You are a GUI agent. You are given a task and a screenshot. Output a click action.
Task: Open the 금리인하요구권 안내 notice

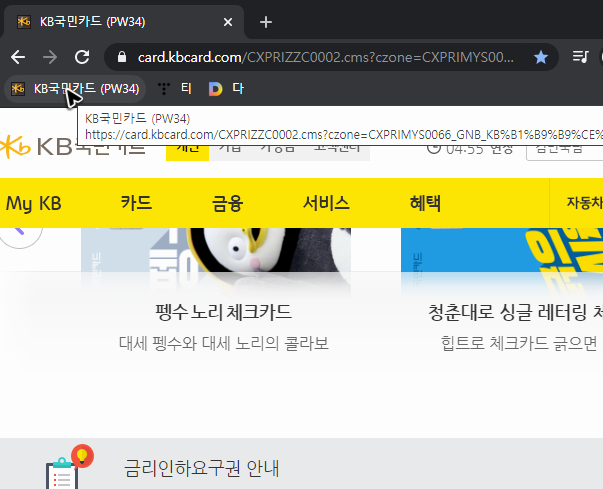[202, 468]
